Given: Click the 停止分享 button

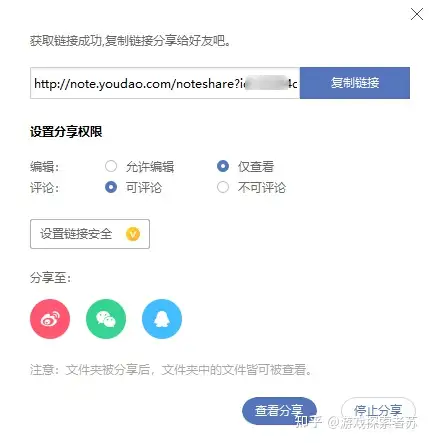Looking at the screenshot, I should (378, 411).
